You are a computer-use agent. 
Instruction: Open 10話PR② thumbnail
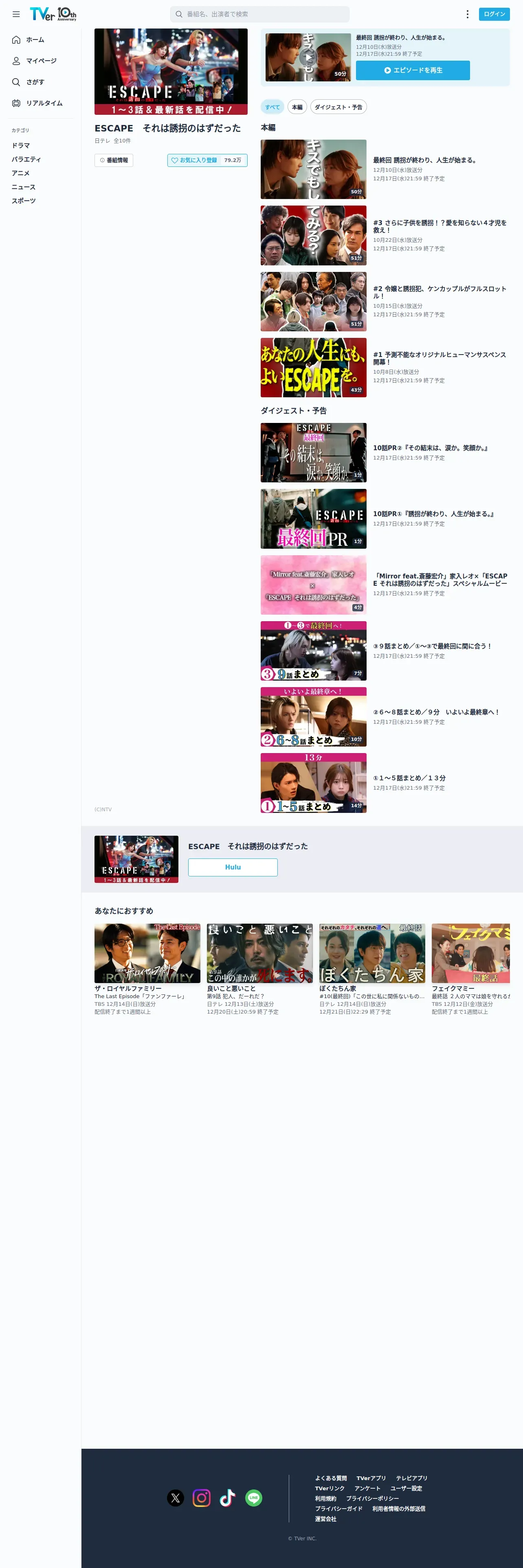[x=314, y=453]
